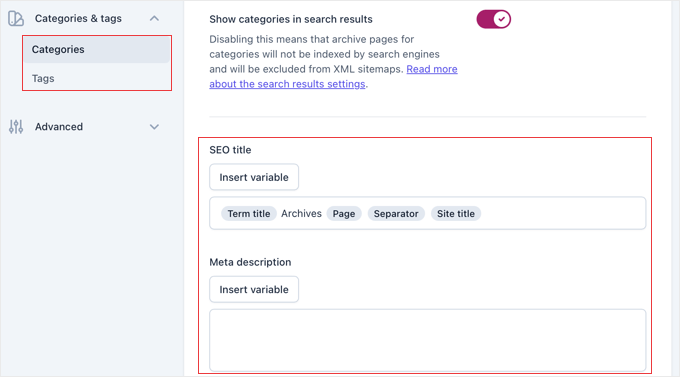Select the Separator variable chip
Image resolution: width=680 pixels, height=377 pixels.
tap(396, 213)
